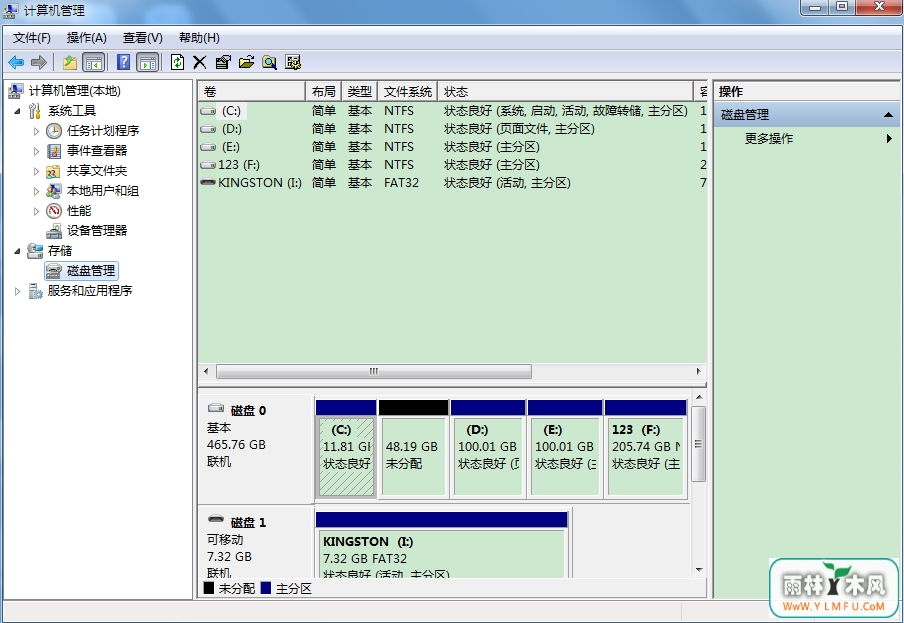This screenshot has width=904, height=623.
Task: Select 系统工具 in the tree
Action: (x=71, y=111)
